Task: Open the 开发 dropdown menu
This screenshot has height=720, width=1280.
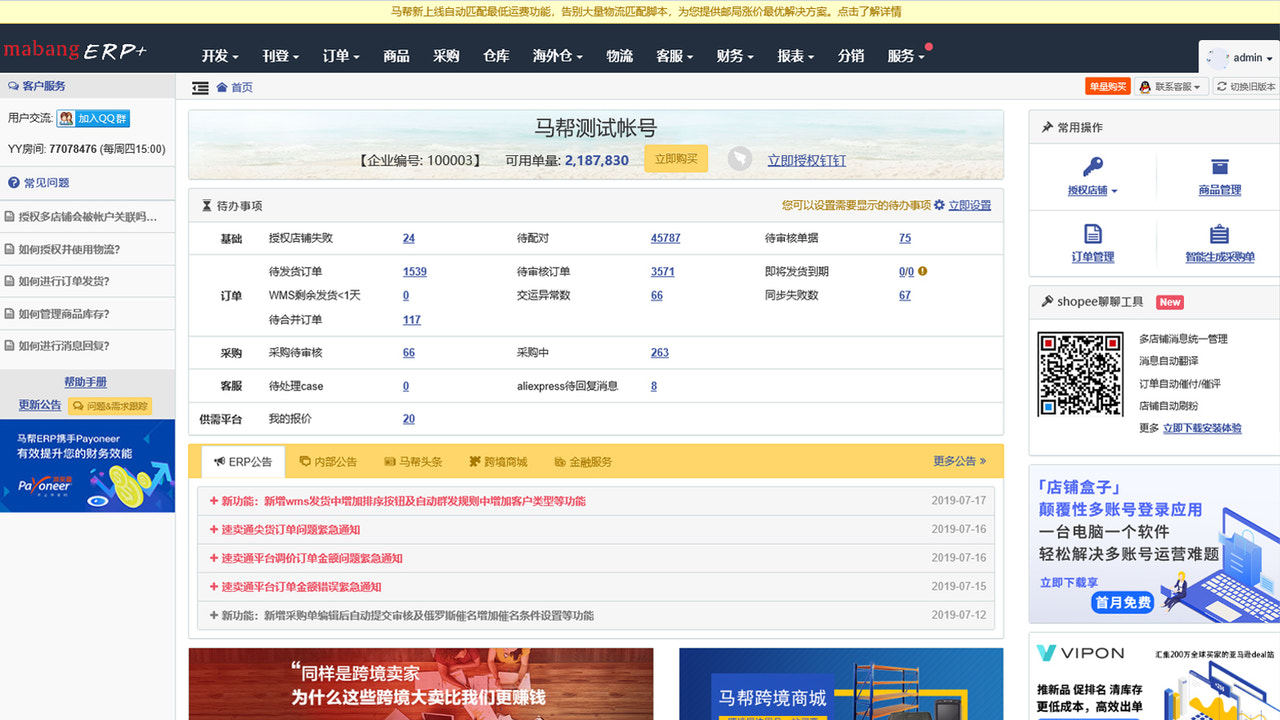Action: point(220,56)
